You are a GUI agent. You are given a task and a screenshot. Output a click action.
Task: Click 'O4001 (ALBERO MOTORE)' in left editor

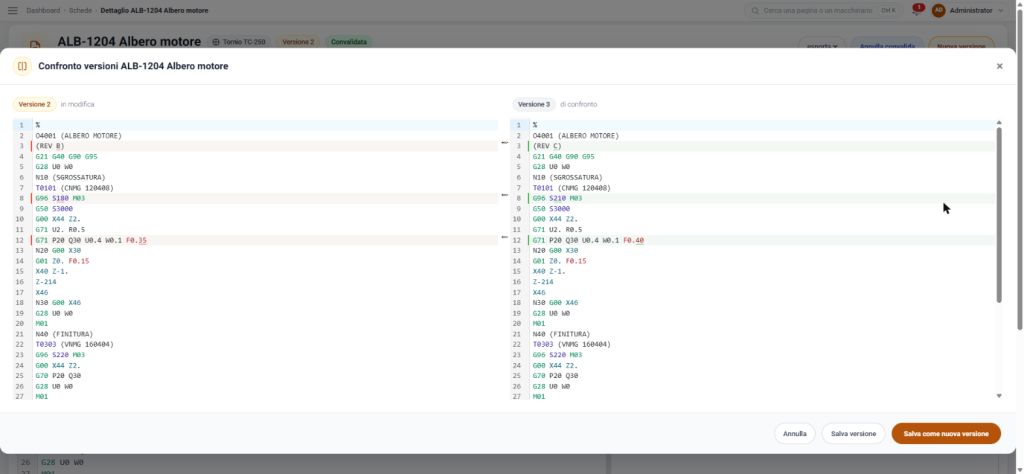[x=78, y=136]
